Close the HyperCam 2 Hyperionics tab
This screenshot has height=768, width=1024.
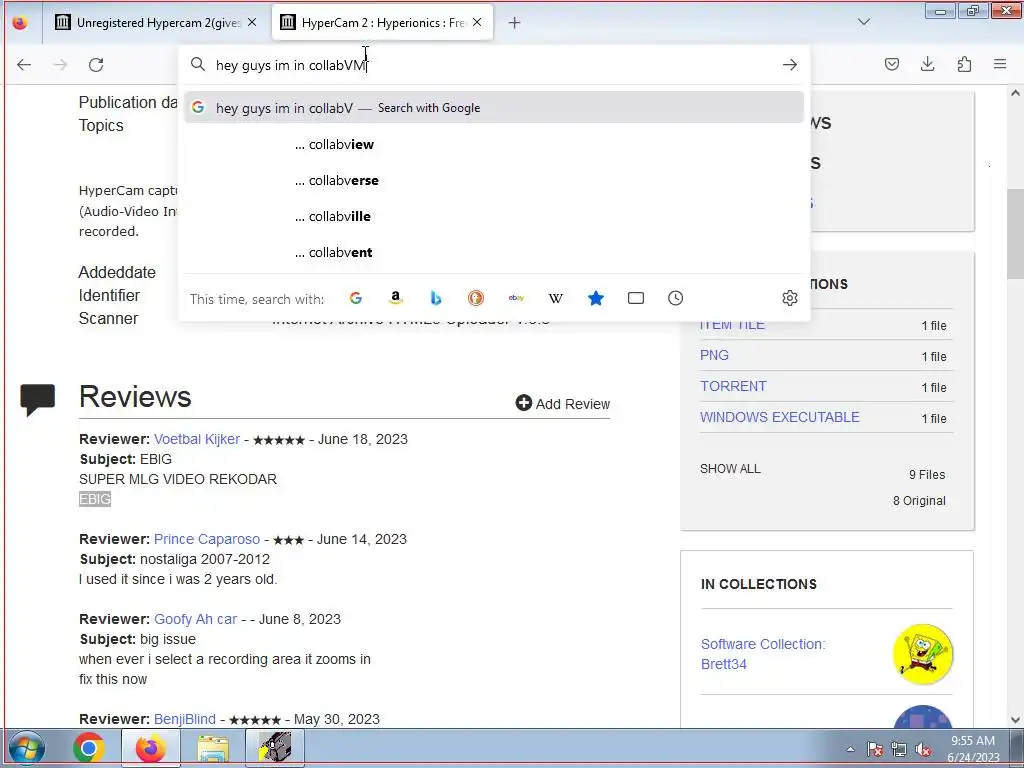click(x=477, y=23)
